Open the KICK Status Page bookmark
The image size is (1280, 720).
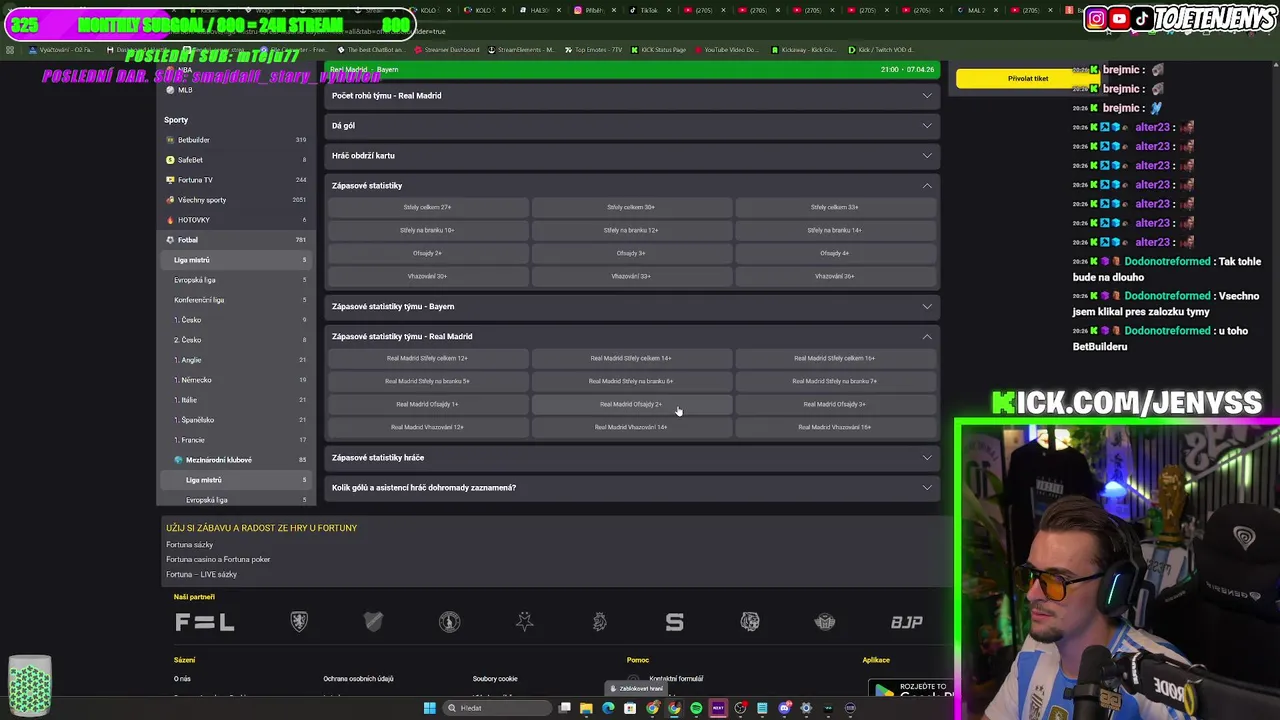(x=659, y=50)
